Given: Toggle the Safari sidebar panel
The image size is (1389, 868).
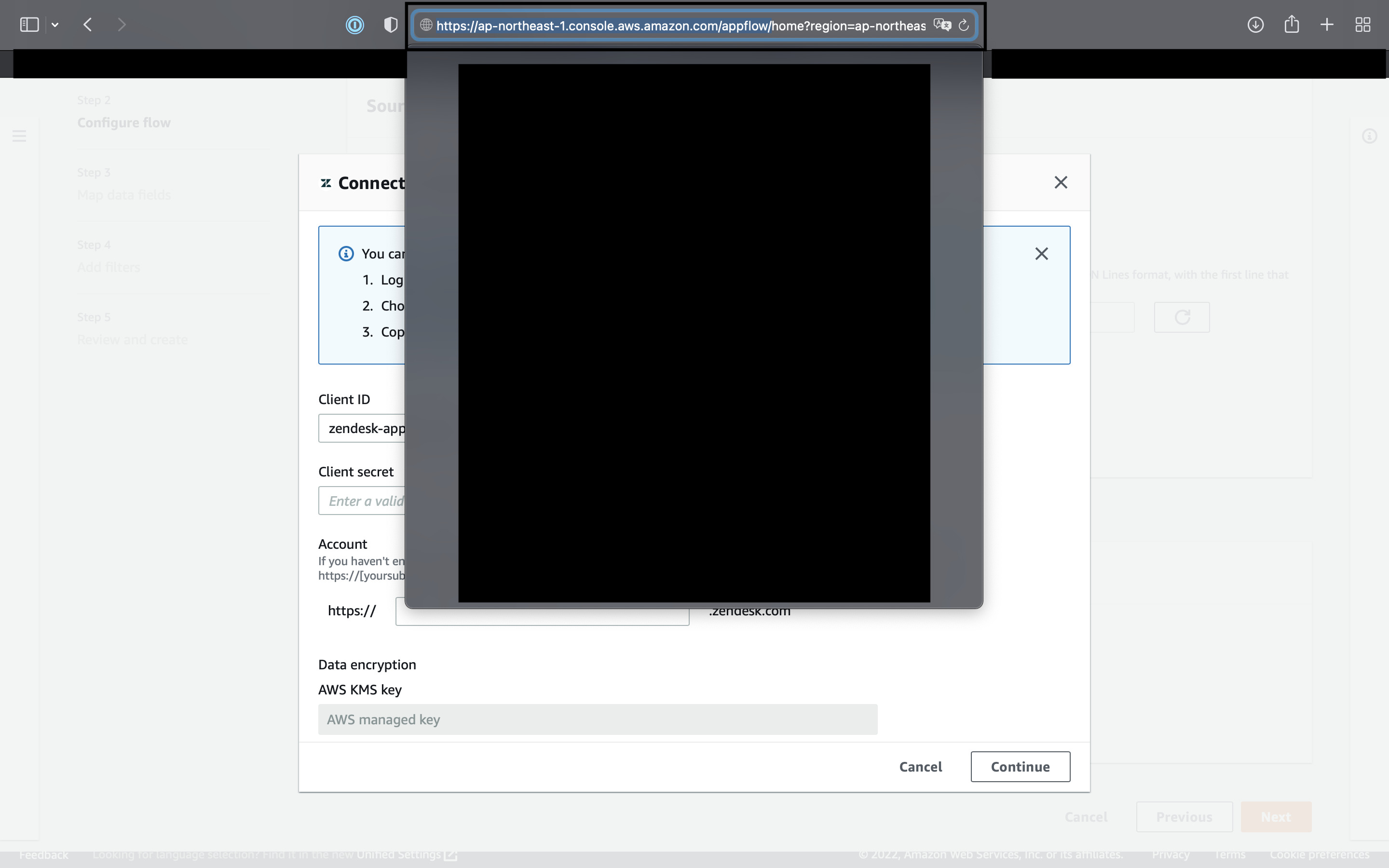Looking at the screenshot, I should (29, 24).
